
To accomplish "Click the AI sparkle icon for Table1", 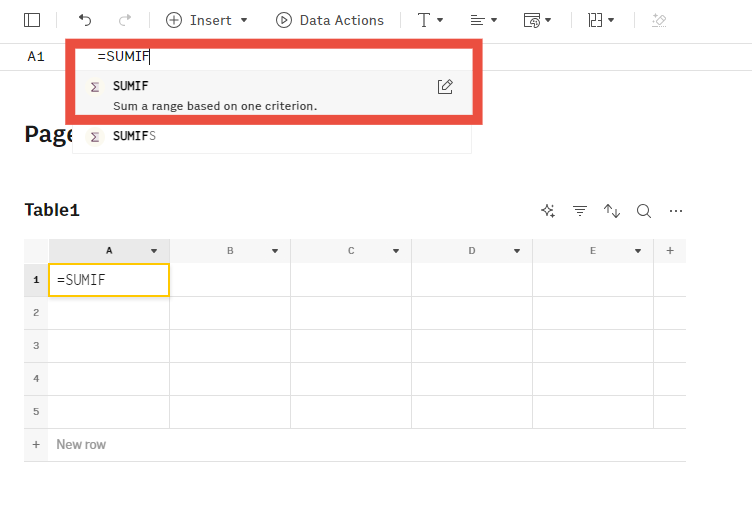I will pos(548,211).
